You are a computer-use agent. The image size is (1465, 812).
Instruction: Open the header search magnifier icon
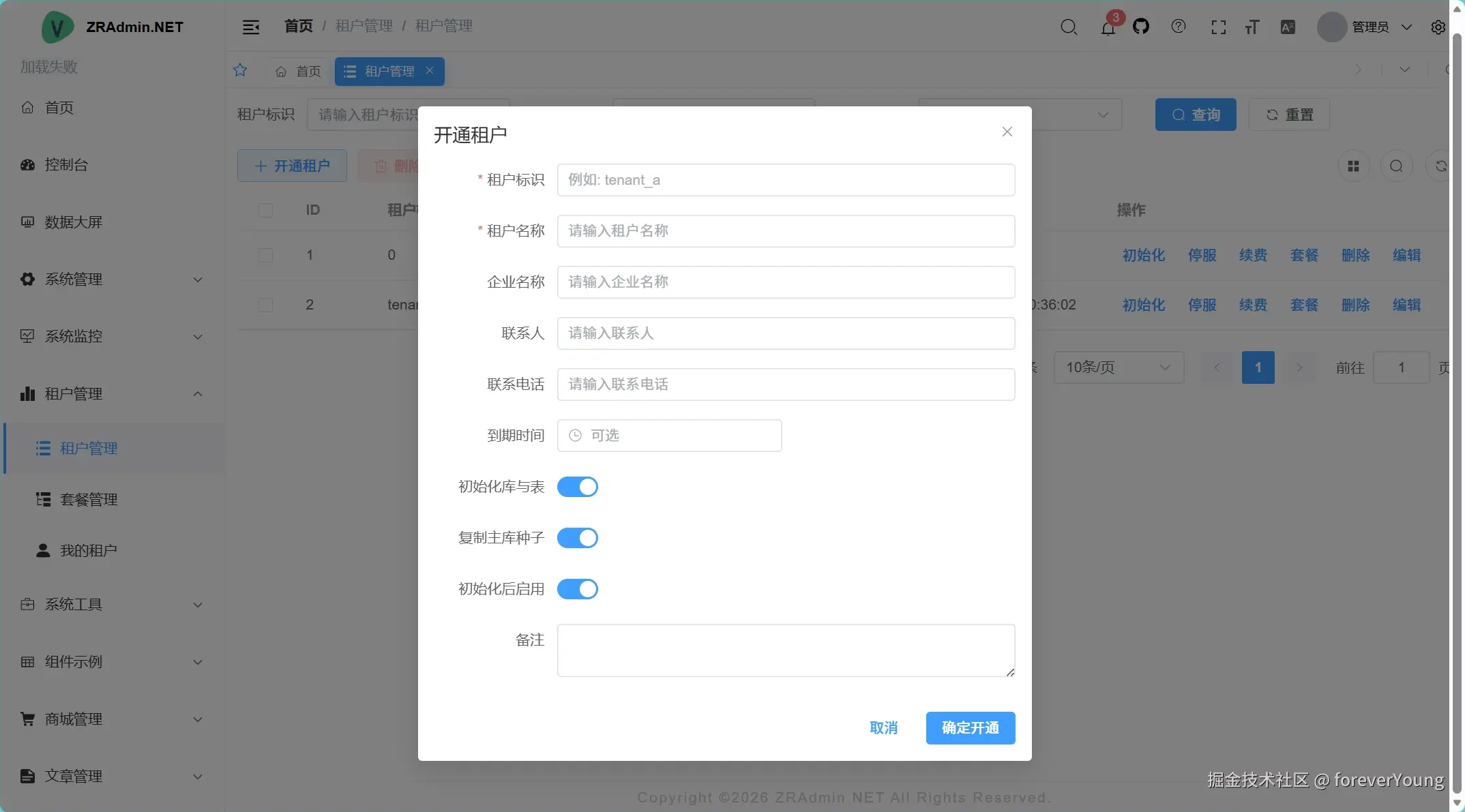click(1069, 27)
